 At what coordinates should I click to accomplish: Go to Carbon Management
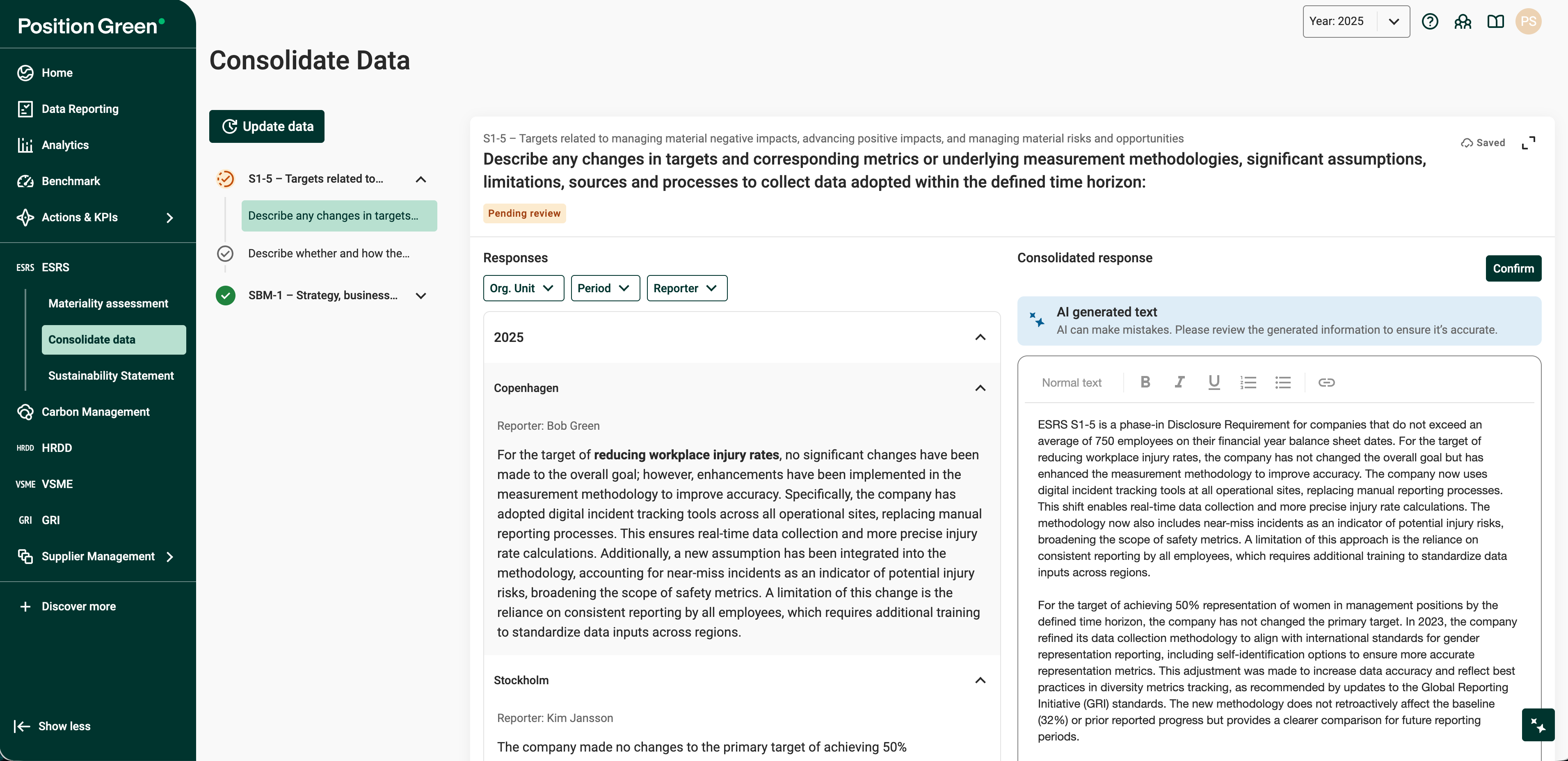(96, 412)
